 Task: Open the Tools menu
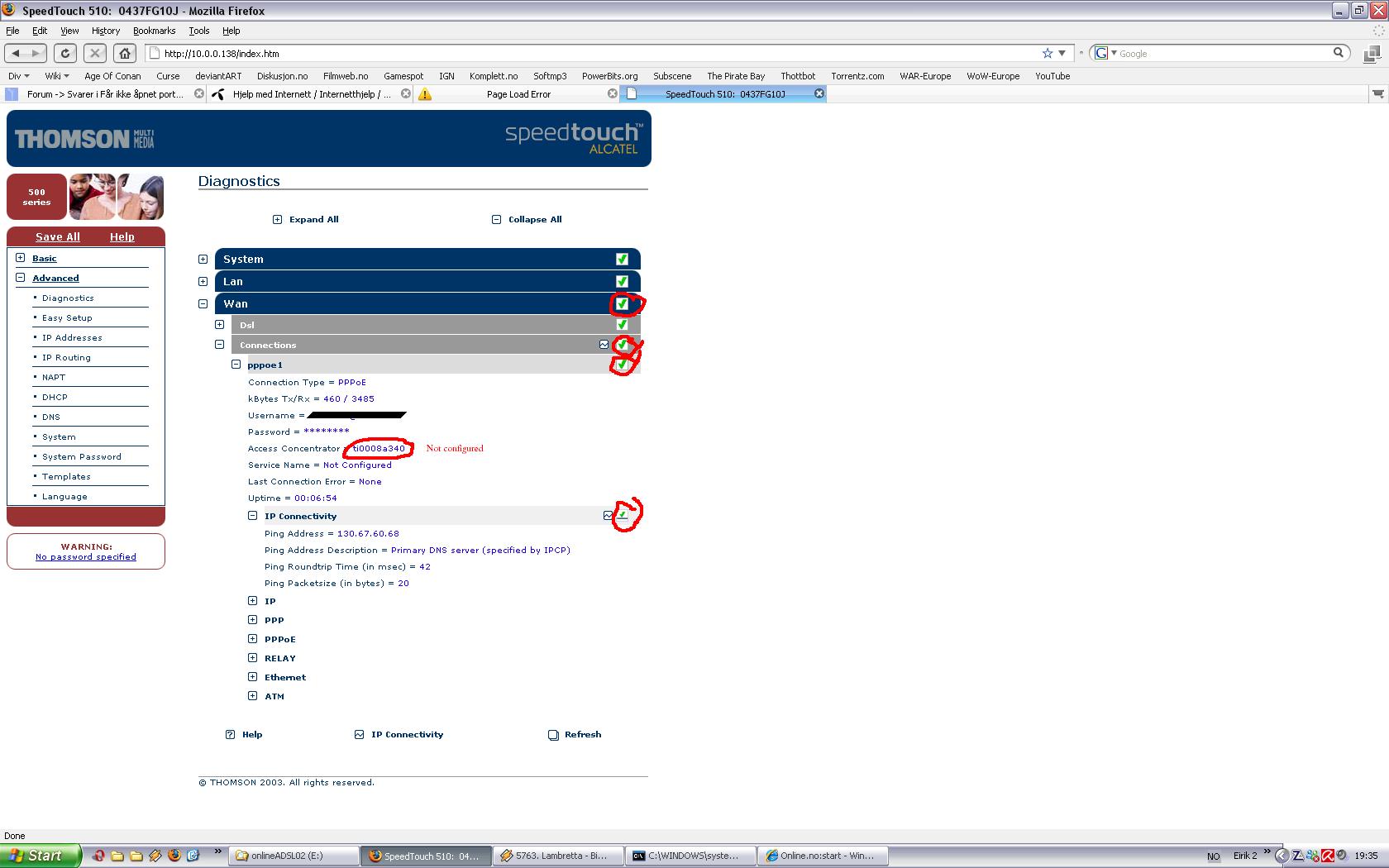click(198, 31)
